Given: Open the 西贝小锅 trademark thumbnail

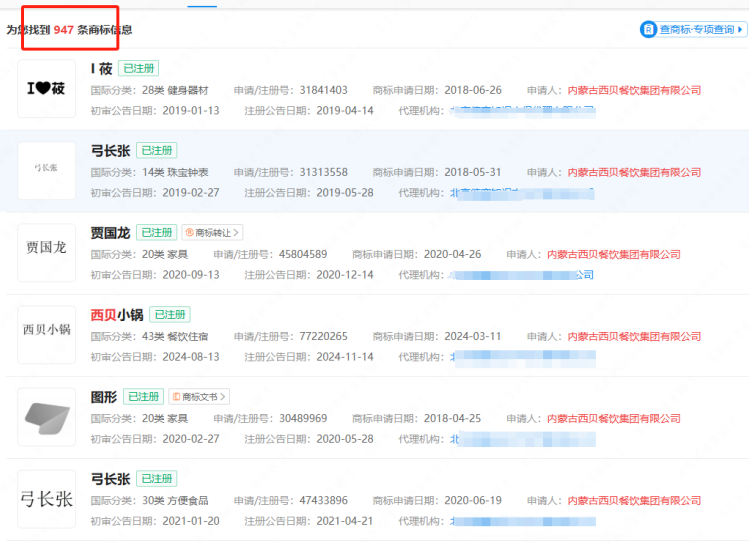Looking at the screenshot, I should click(x=46, y=335).
